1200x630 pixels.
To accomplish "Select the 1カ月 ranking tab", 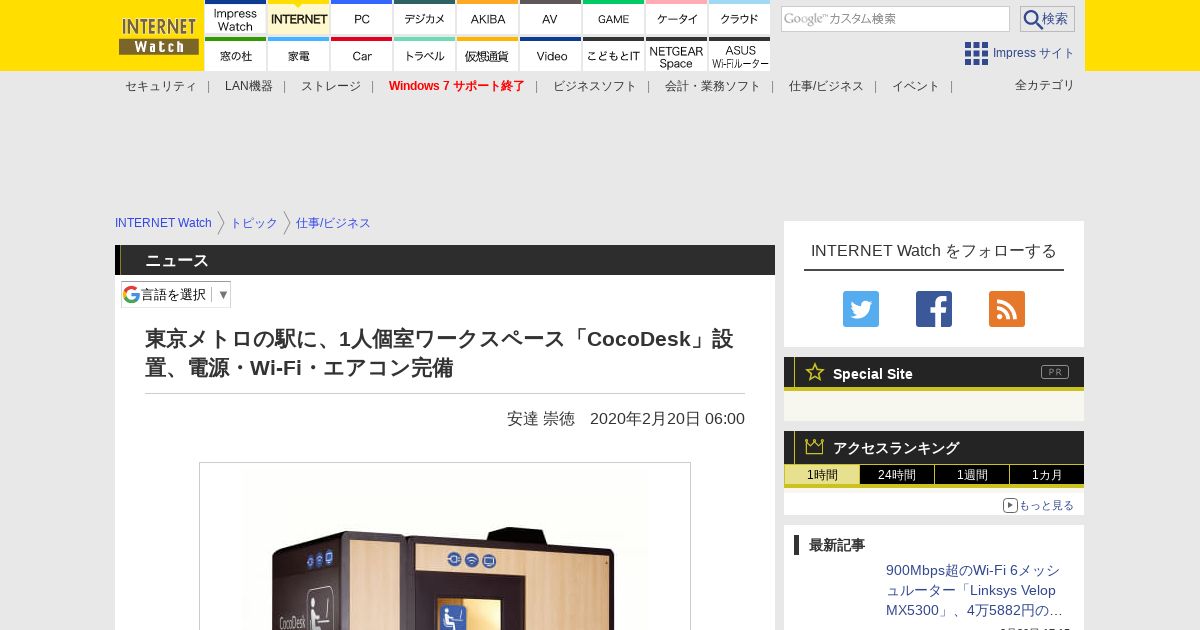I will pos(1047,475).
